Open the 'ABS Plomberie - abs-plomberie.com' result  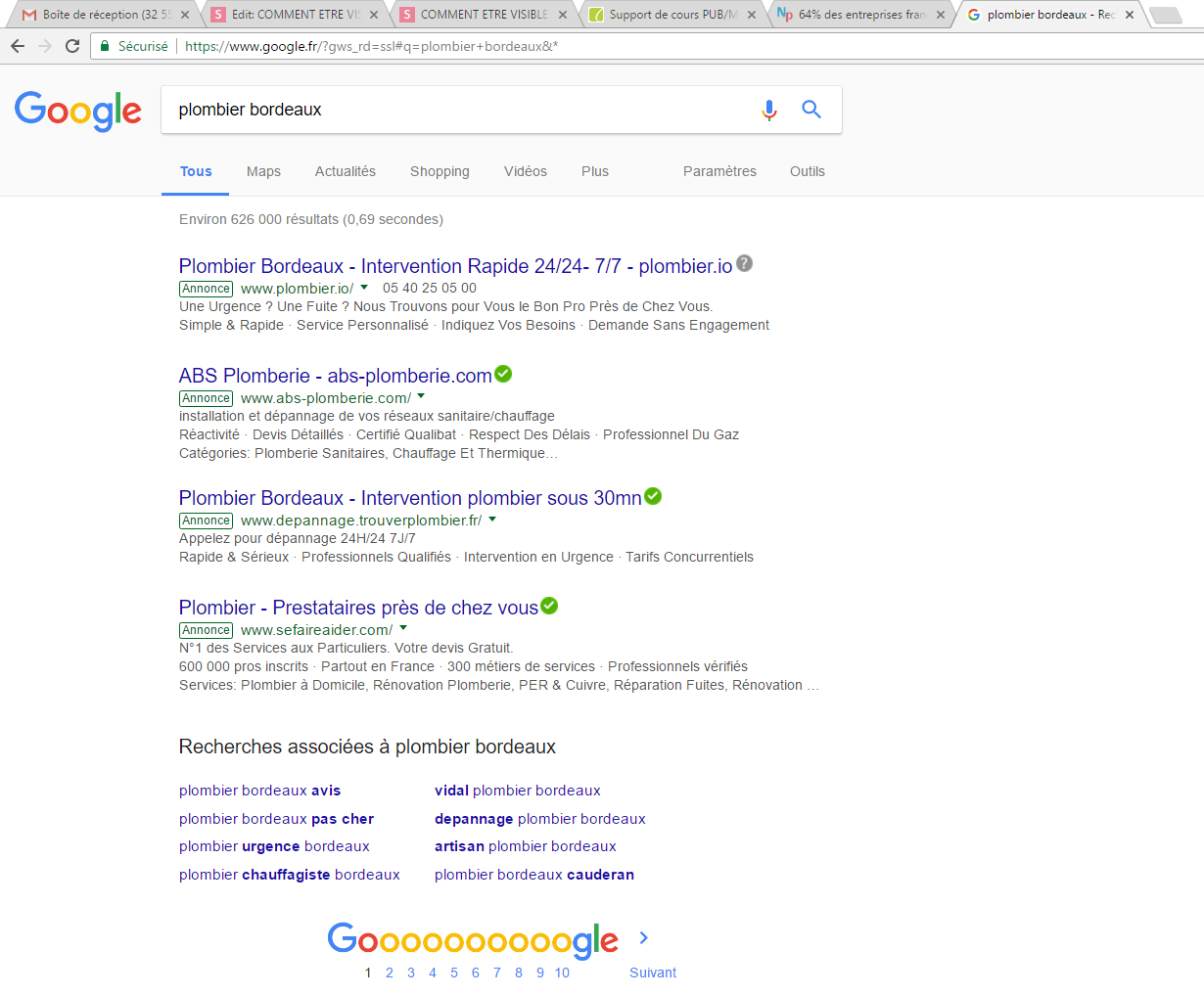[335, 376]
